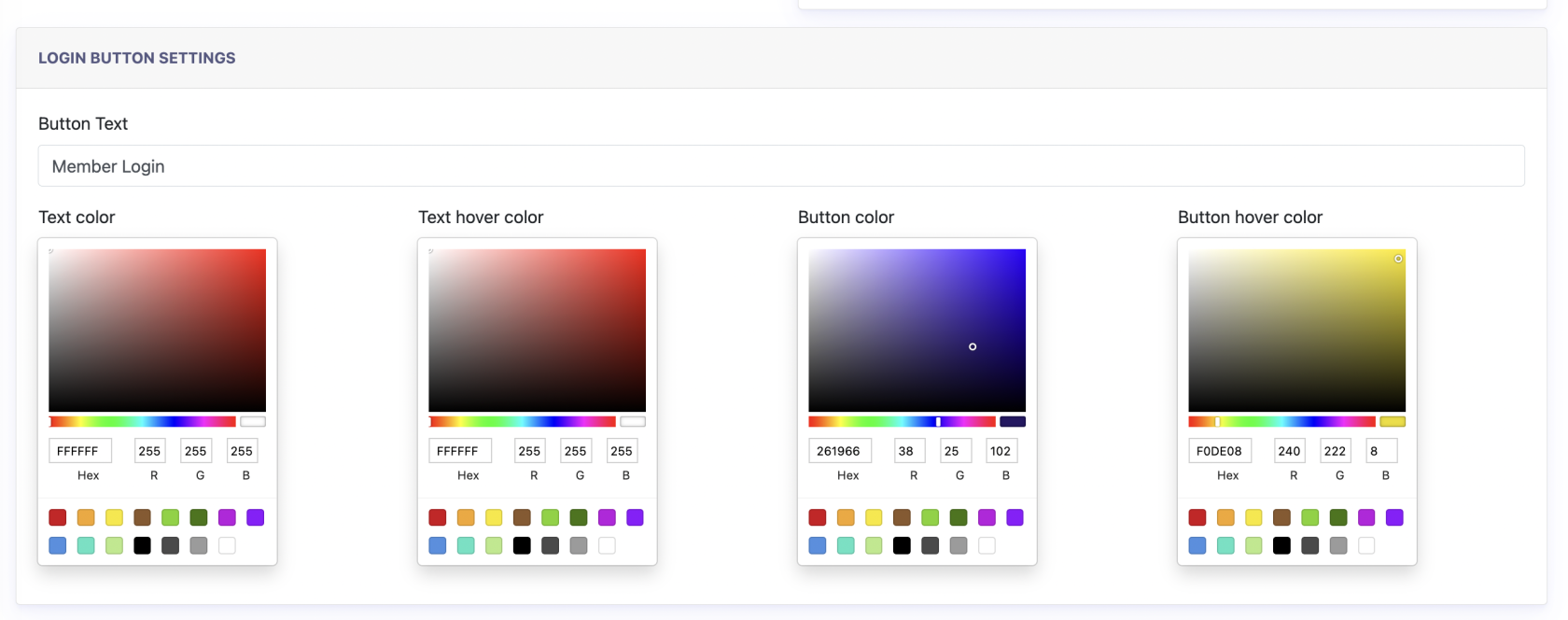Click the hue slider in Button hover color picker
Viewport: 1568px width, 620px height.
[1282, 422]
